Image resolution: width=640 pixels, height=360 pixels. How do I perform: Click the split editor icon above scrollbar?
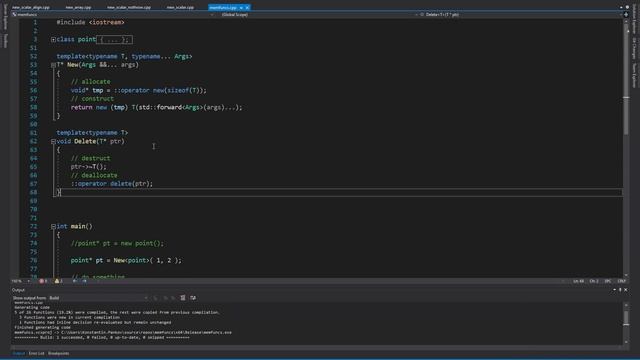(x=626, y=15)
